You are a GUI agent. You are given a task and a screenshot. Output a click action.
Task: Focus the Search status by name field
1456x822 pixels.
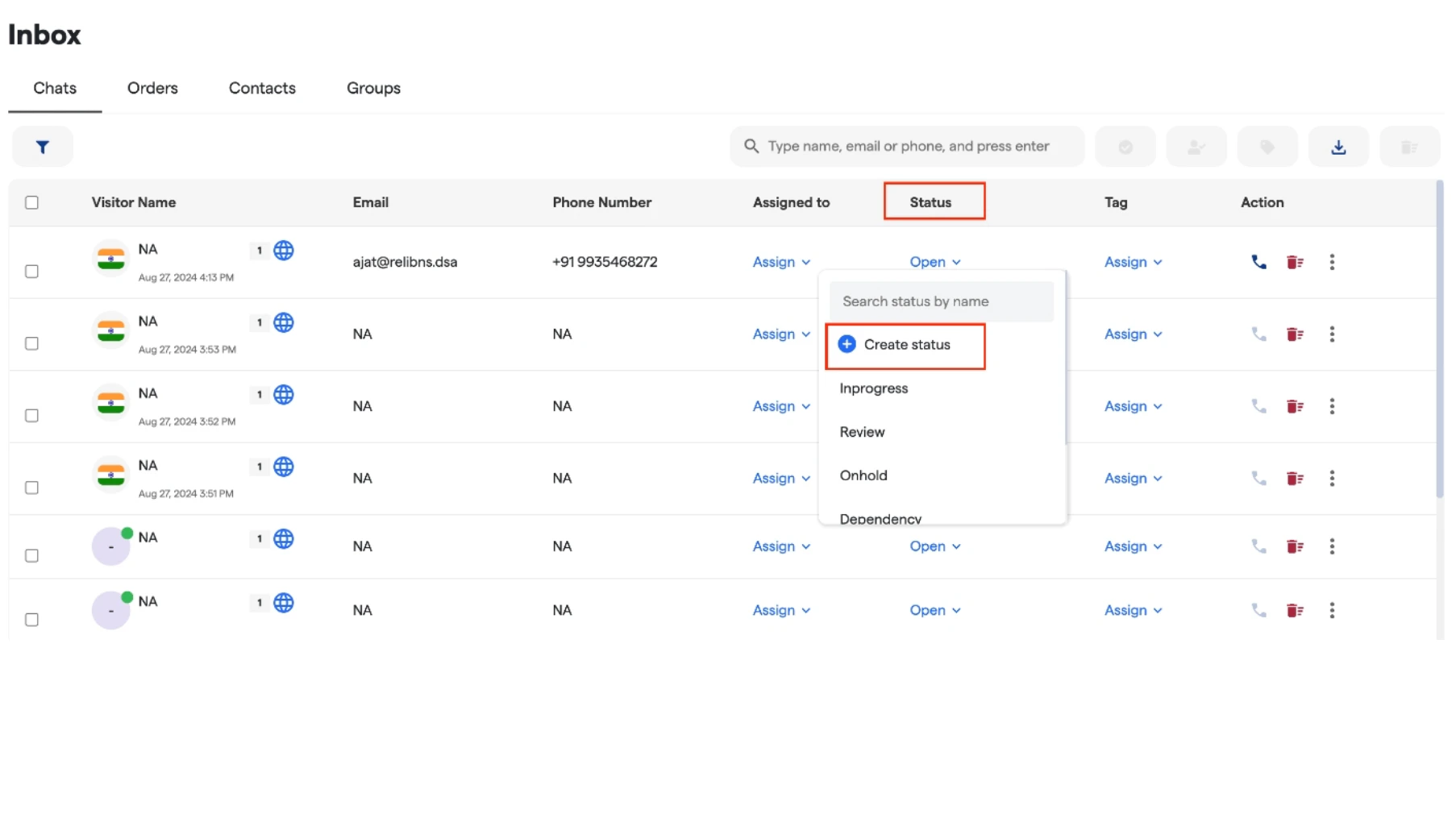pos(941,301)
